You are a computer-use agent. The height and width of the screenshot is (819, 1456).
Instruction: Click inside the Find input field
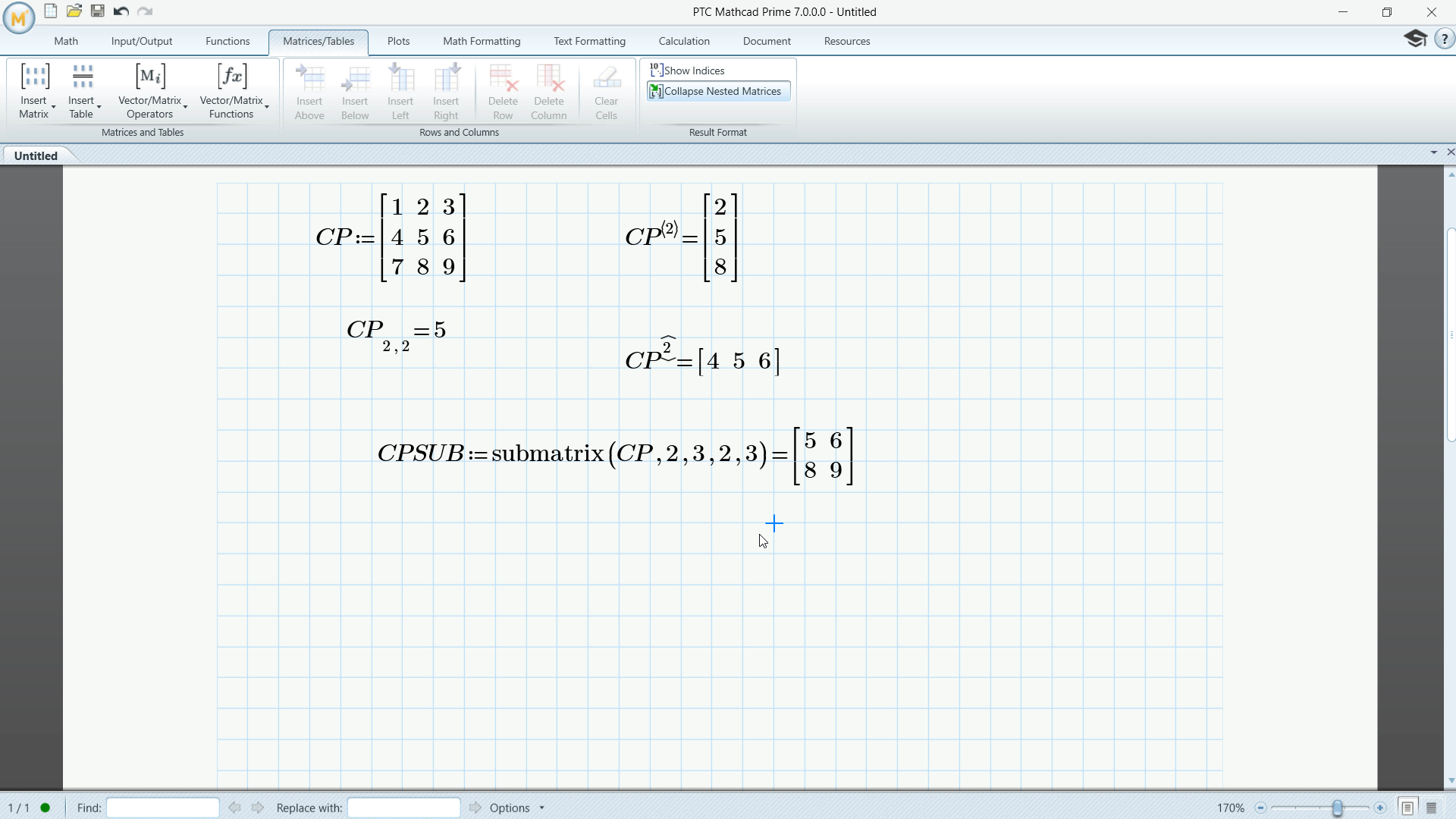162,807
